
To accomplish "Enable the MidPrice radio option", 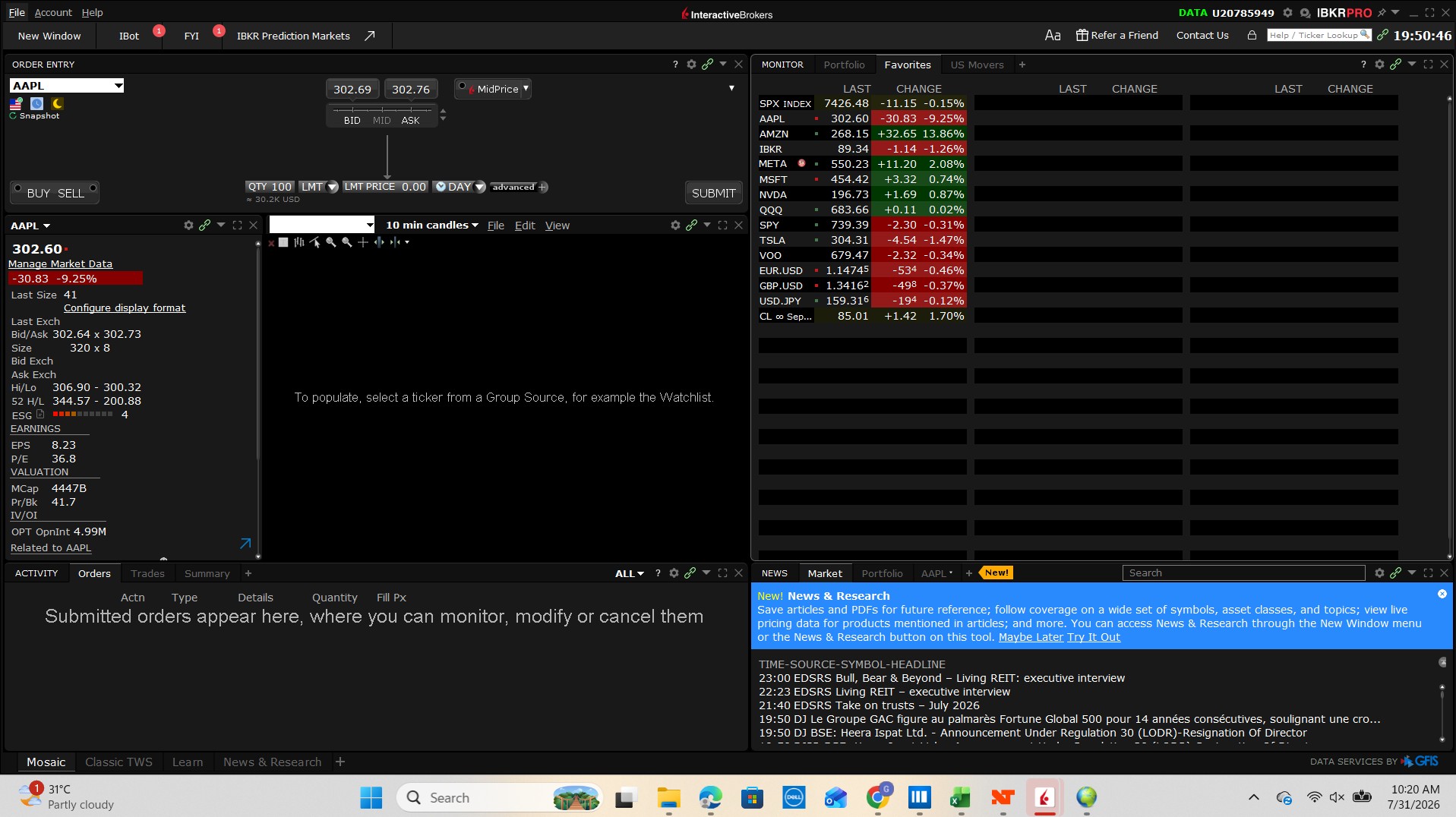I will [462, 86].
